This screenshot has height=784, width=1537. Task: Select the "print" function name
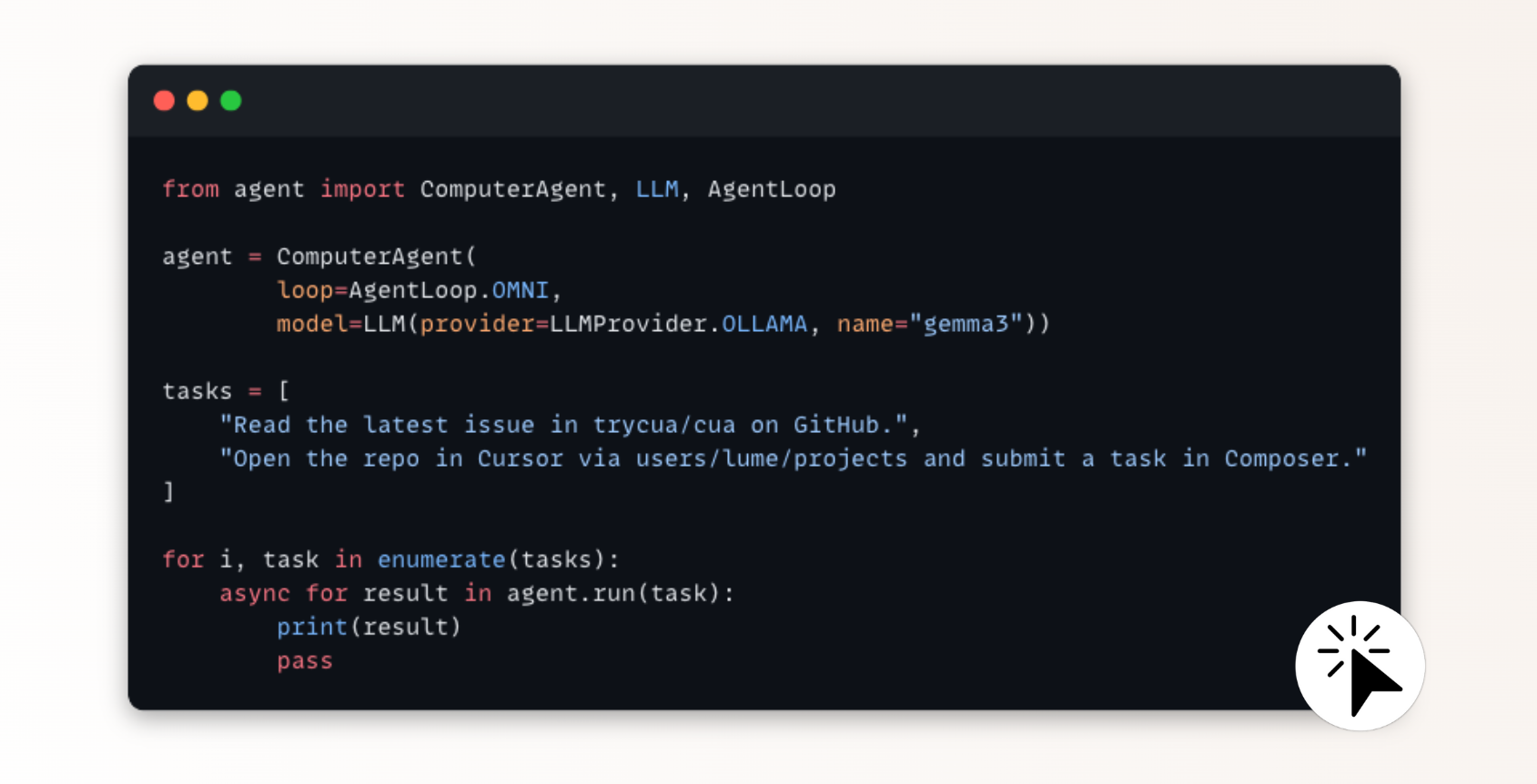(x=311, y=627)
